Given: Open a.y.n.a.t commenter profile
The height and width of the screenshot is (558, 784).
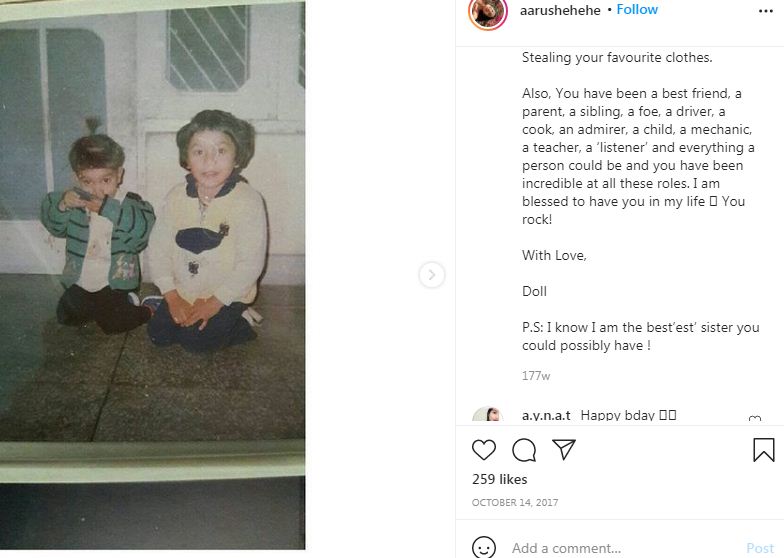Looking at the screenshot, I should 546,416.
